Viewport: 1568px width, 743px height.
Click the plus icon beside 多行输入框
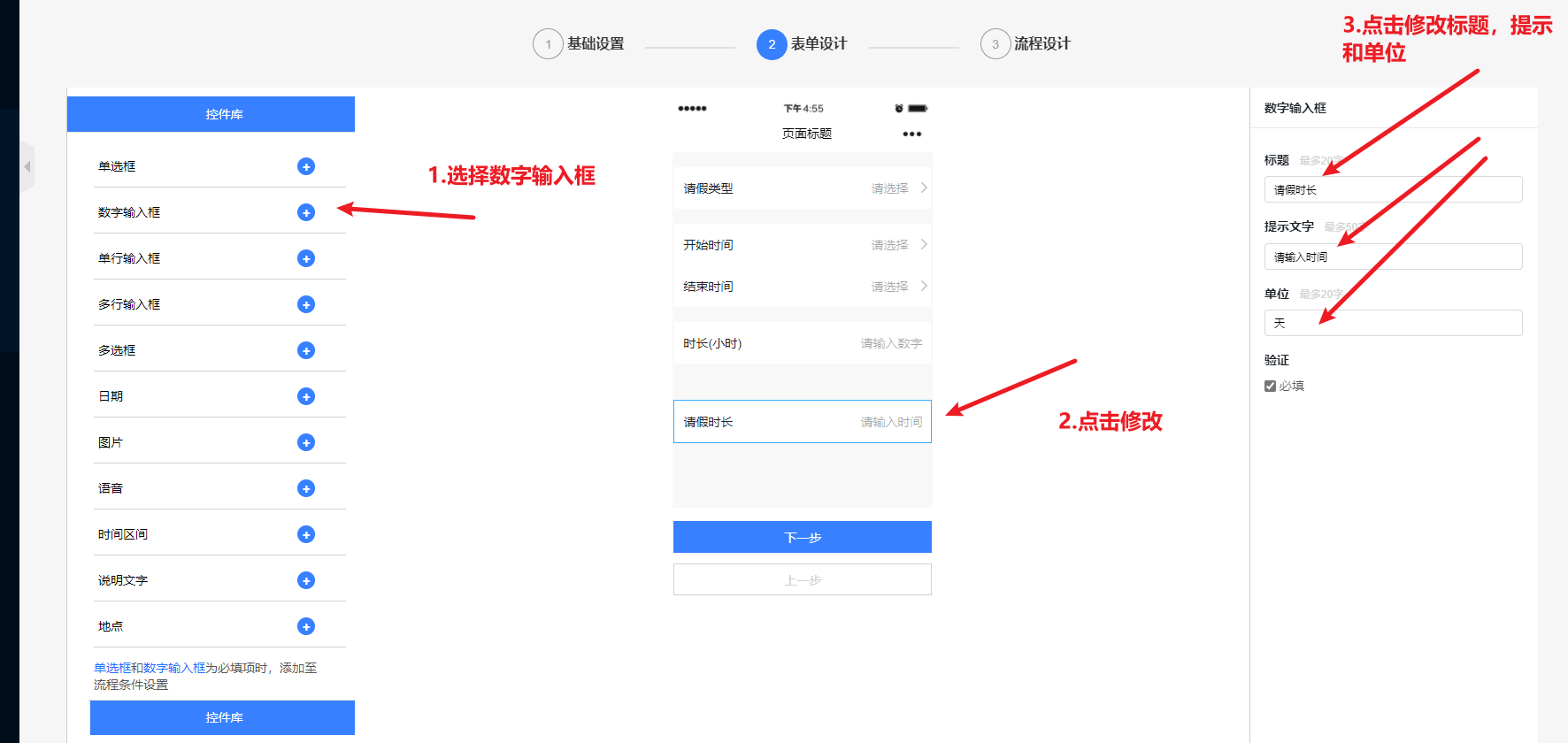click(x=306, y=304)
